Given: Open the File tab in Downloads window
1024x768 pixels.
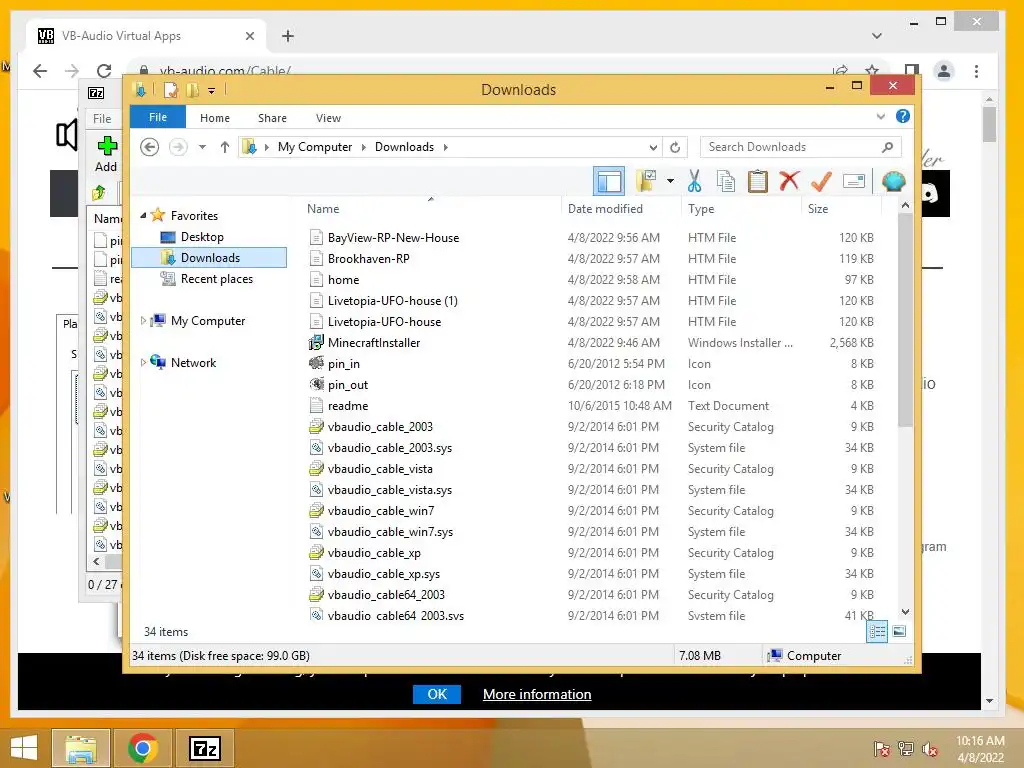Looking at the screenshot, I should [158, 118].
